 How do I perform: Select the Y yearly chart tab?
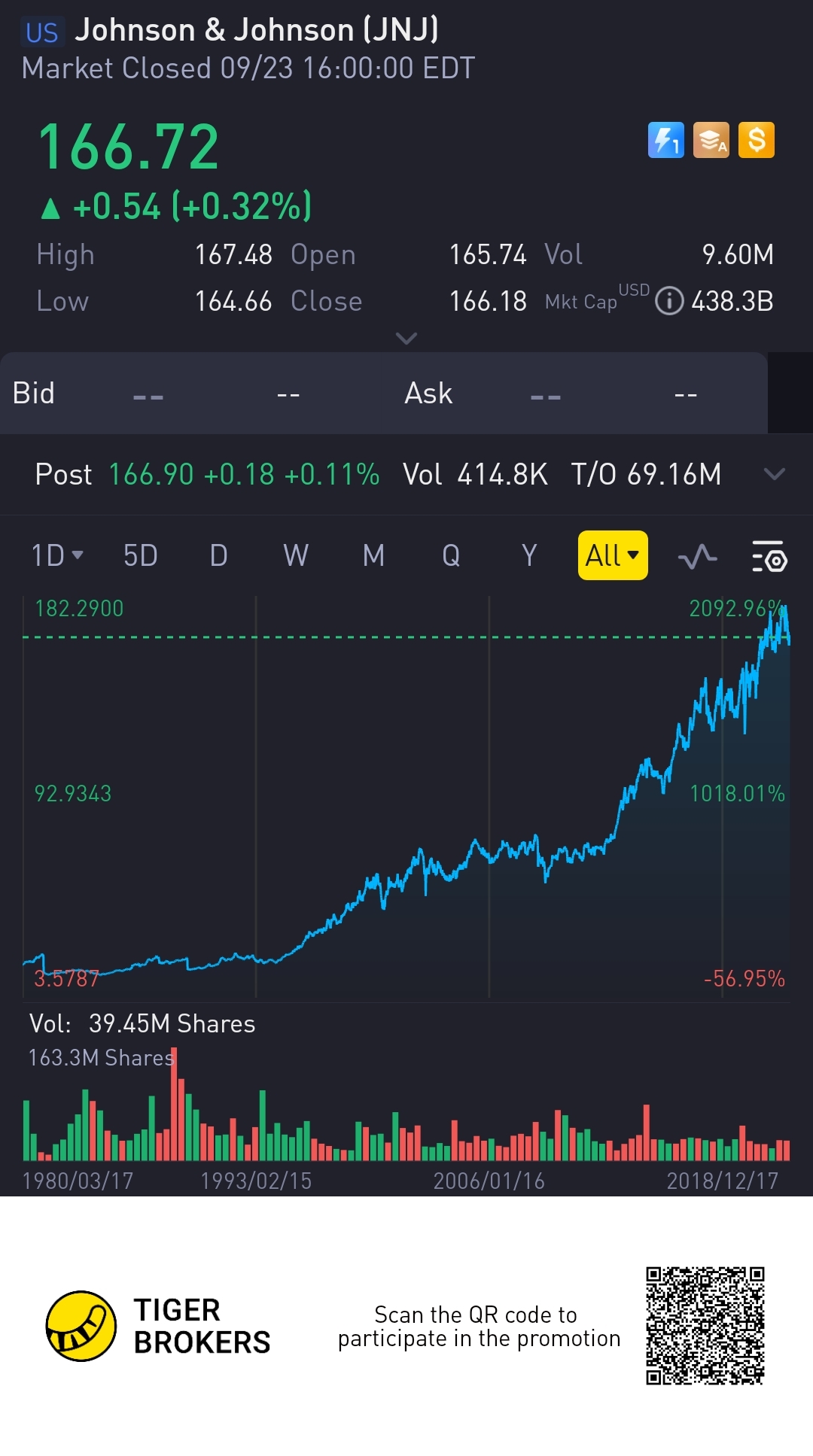(529, 556)
